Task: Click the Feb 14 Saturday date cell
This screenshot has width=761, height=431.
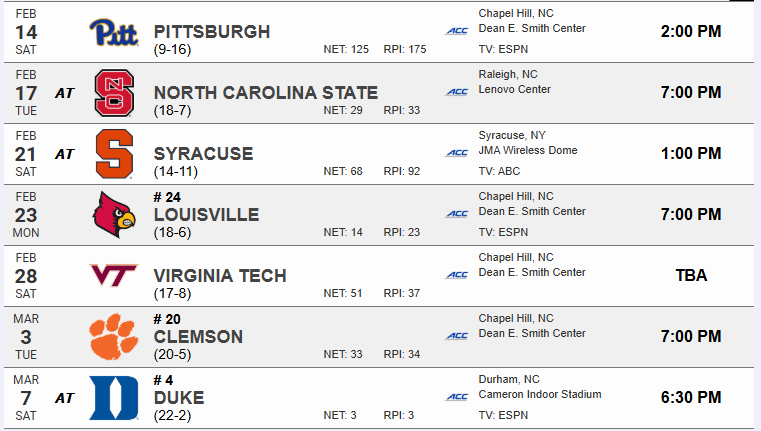Action: (26, 32)
